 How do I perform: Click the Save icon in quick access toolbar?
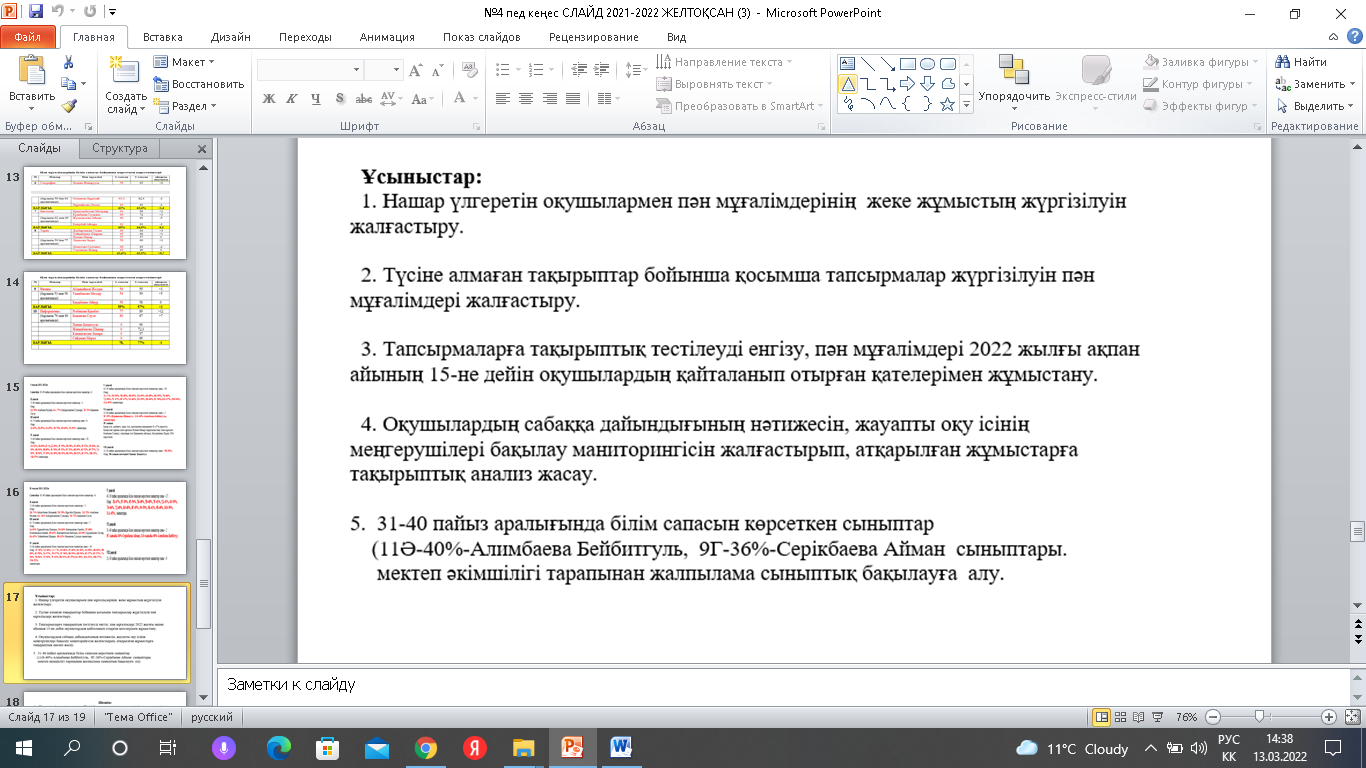click(x=36, y=13)
